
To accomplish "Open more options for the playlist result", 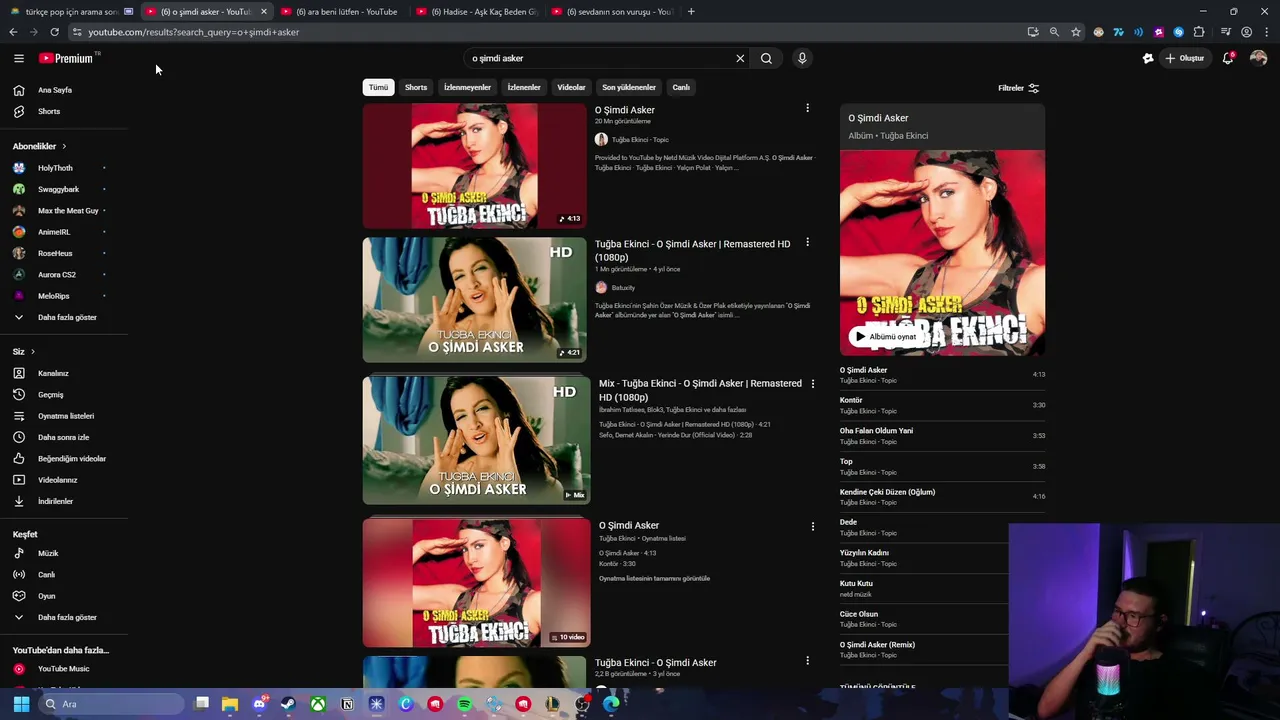I will click(x=812, y=526).
